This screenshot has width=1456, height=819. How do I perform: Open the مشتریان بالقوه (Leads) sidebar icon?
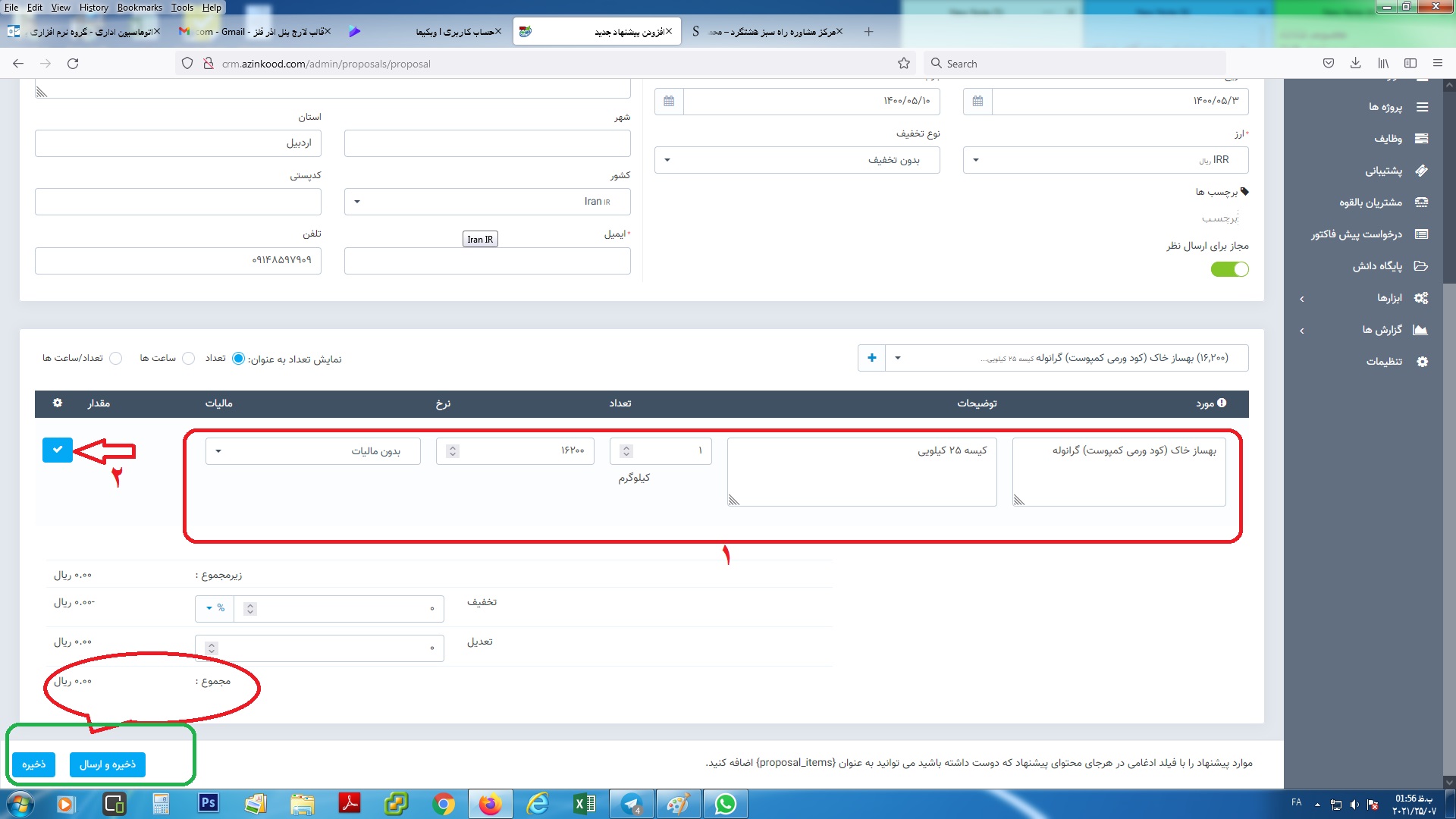click(x=1422, y=202)
